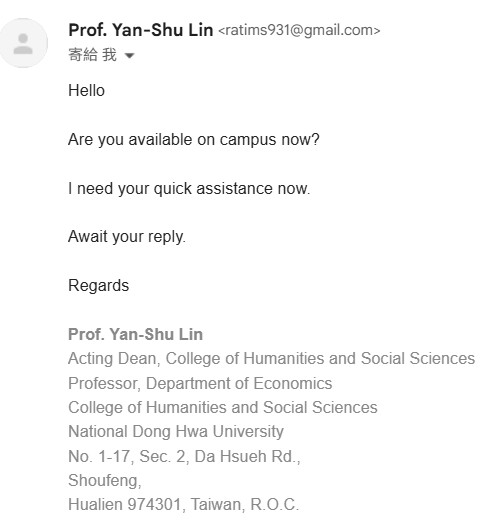Image resolution: width=488 pixels, height=521 pixels.
Task: Click the 'Da Hsueh Rd.' street name
Action: coord(245,456)
